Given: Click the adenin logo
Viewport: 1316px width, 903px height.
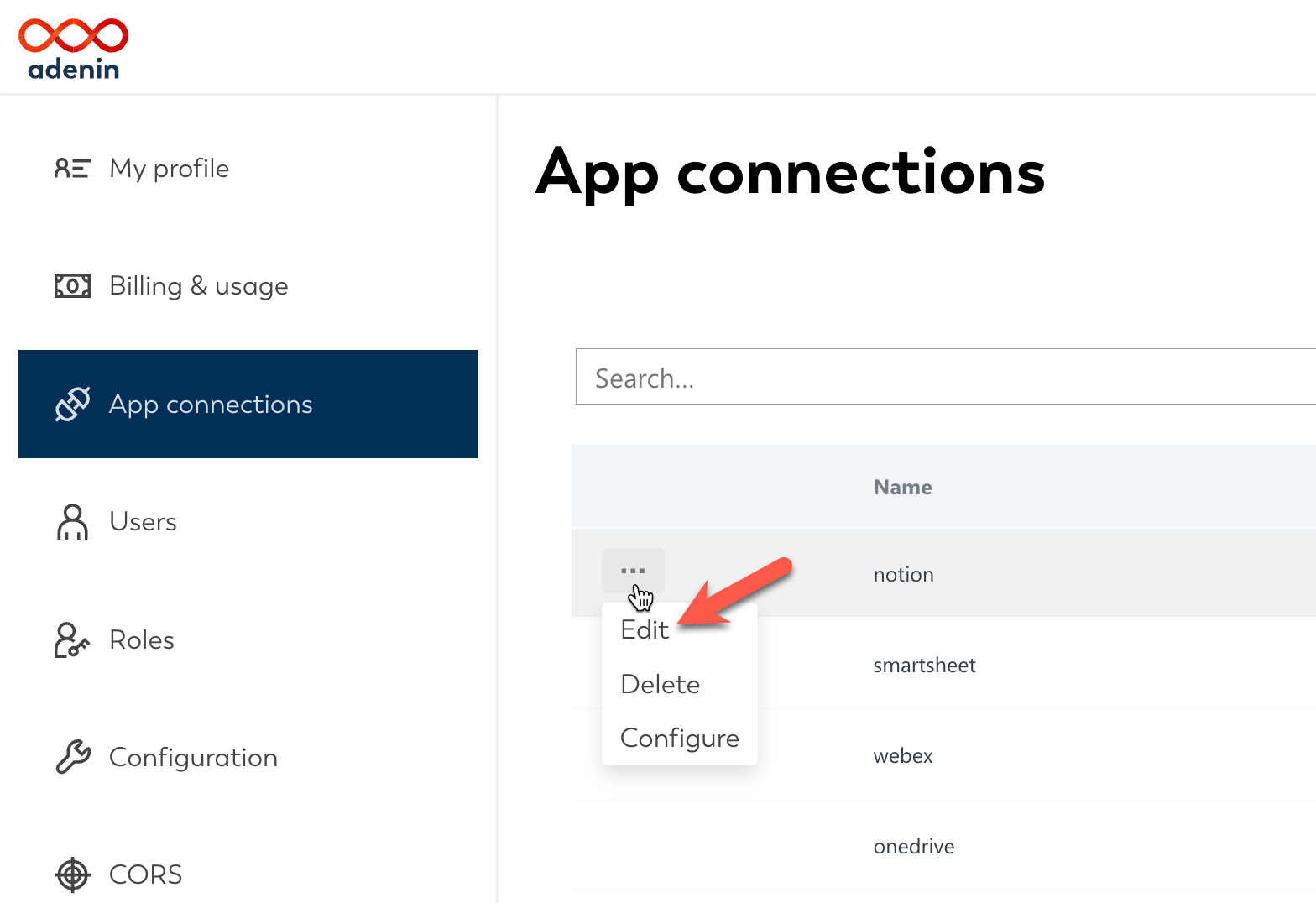Looking at the screenshot, I should click(x=73, y=46).
